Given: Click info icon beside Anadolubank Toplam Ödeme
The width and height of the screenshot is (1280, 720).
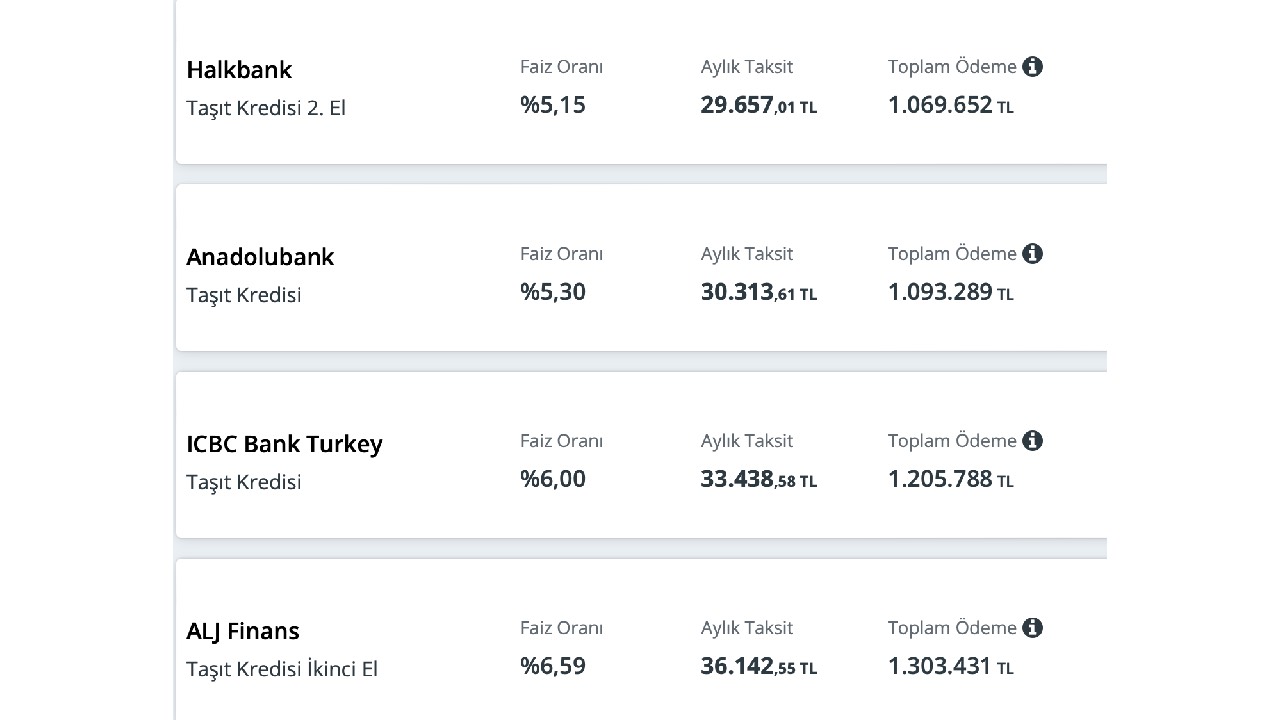Looking at the screenshot, I should point(1033,254).
